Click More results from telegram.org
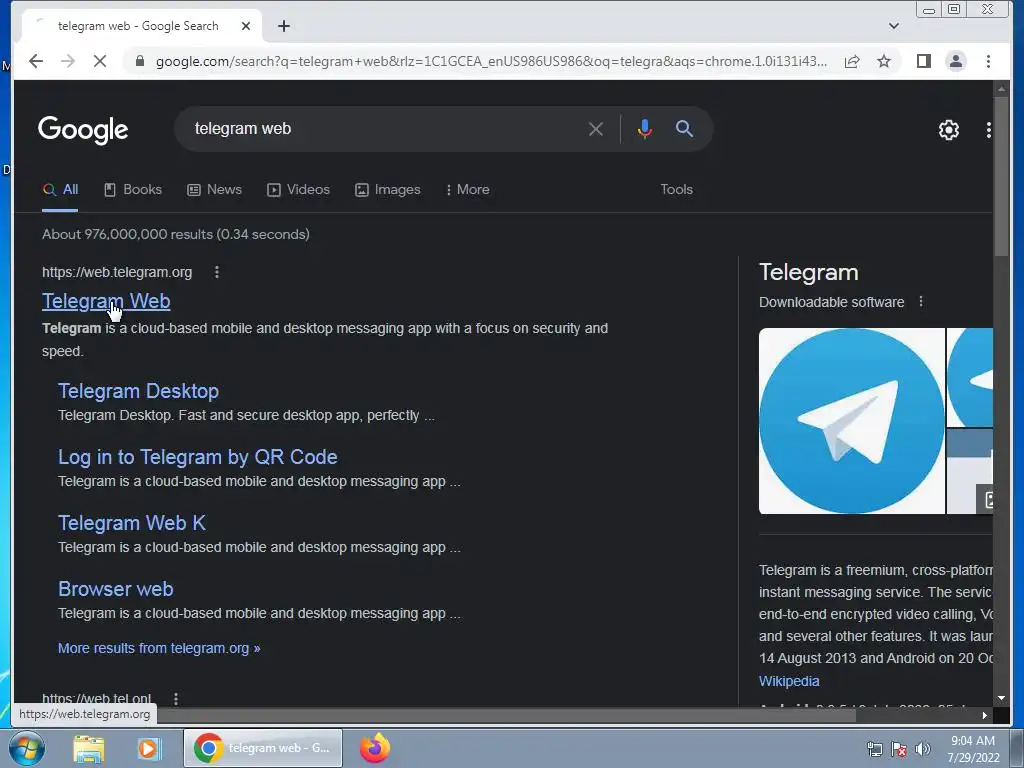 (159, 648)
